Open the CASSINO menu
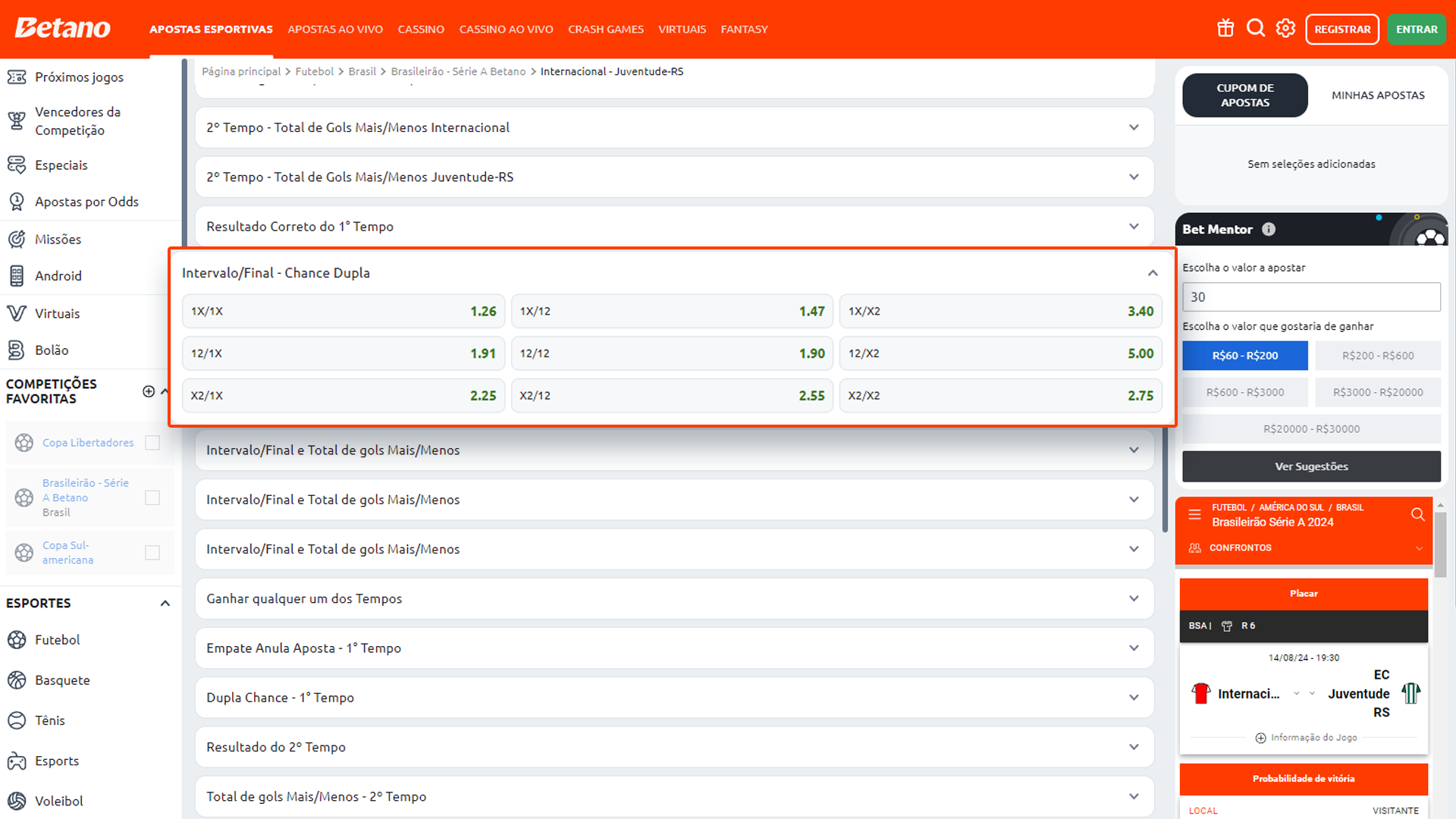 (421, 29)
